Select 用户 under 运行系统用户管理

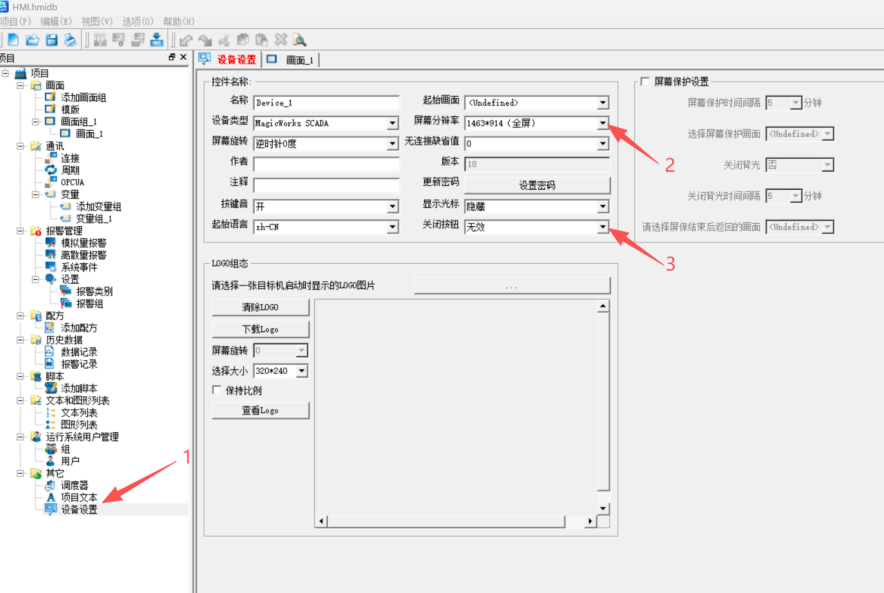70,461
